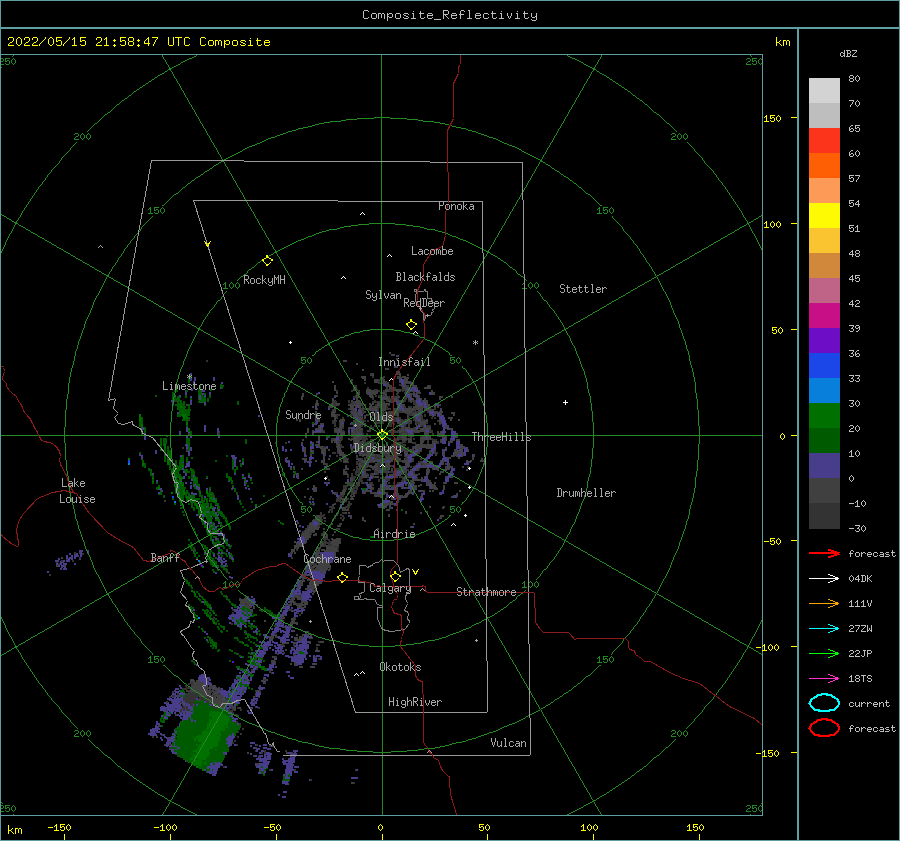Click the yellow diamond marker south of RedDeer
The height and width of the screenshot is (841, 900).
click(x=412, y=325)
